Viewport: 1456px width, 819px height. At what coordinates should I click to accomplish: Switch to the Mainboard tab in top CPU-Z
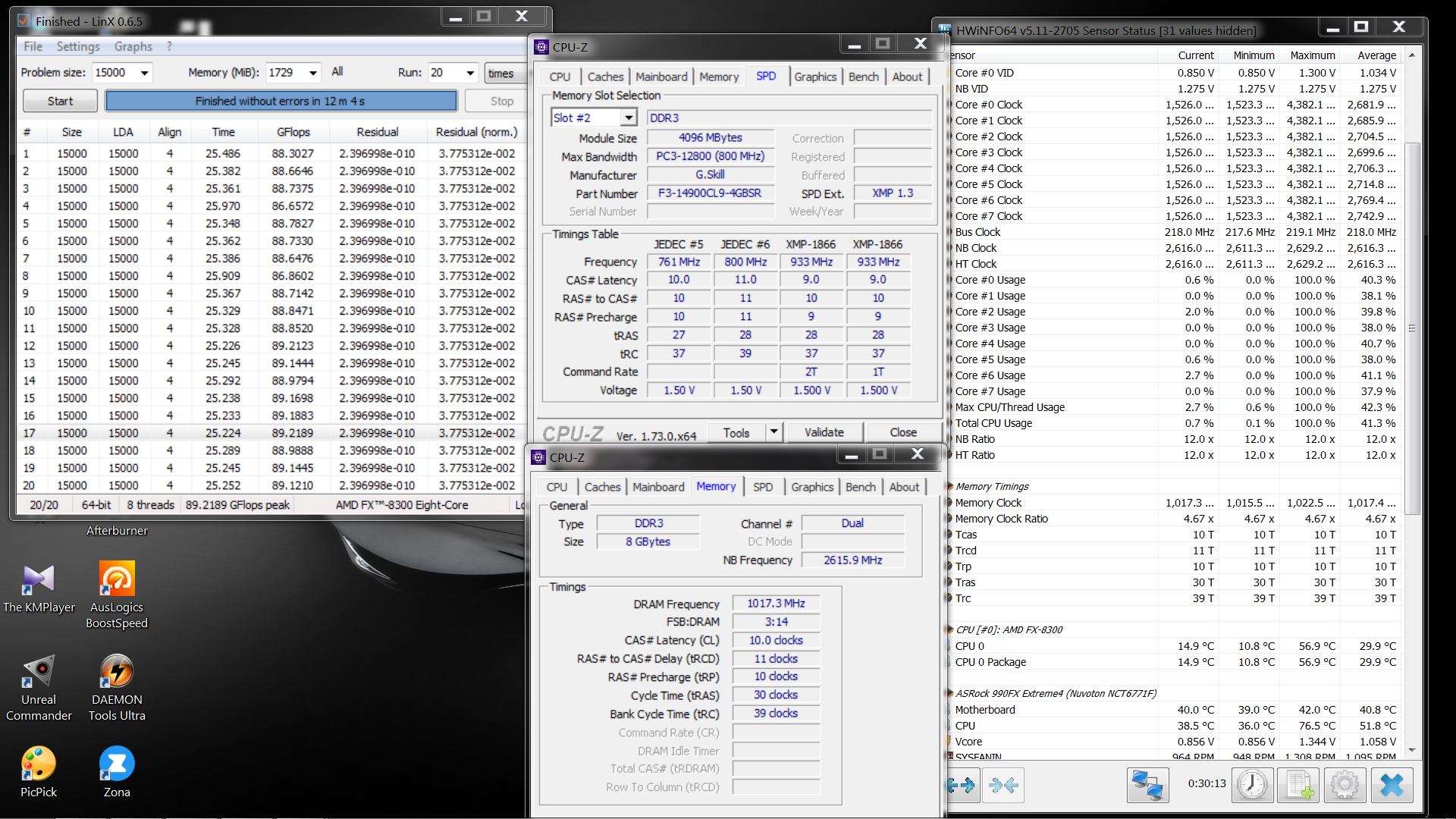click(x=661, y=77)
